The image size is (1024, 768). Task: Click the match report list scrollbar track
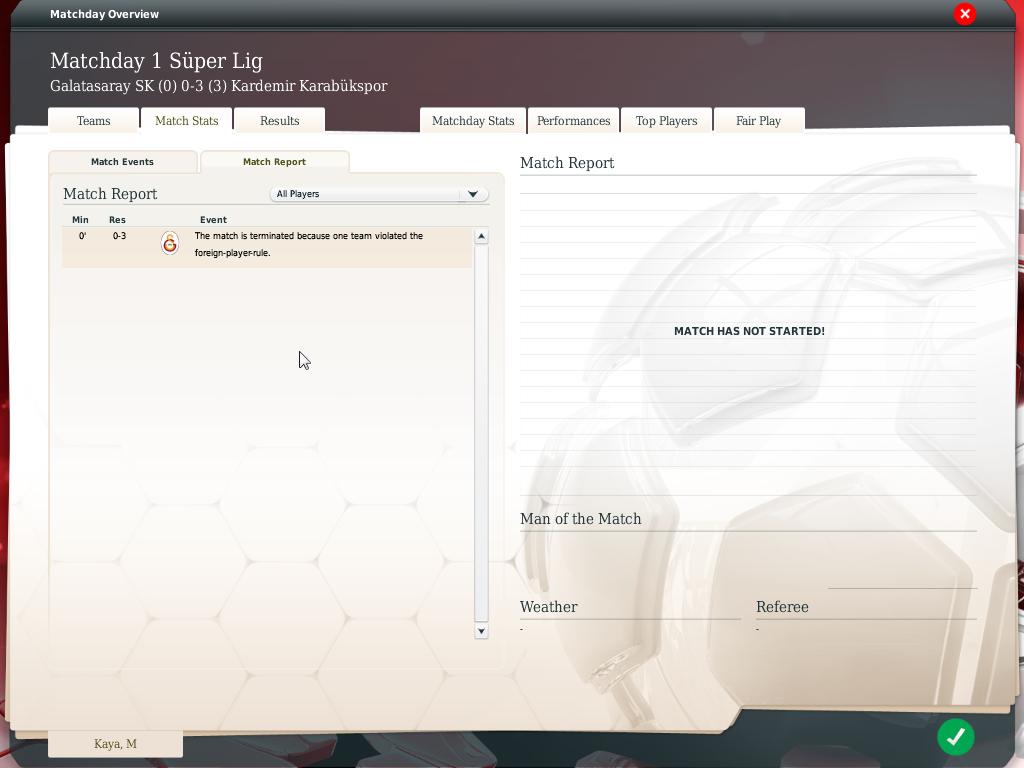click(x=481, y=434)
